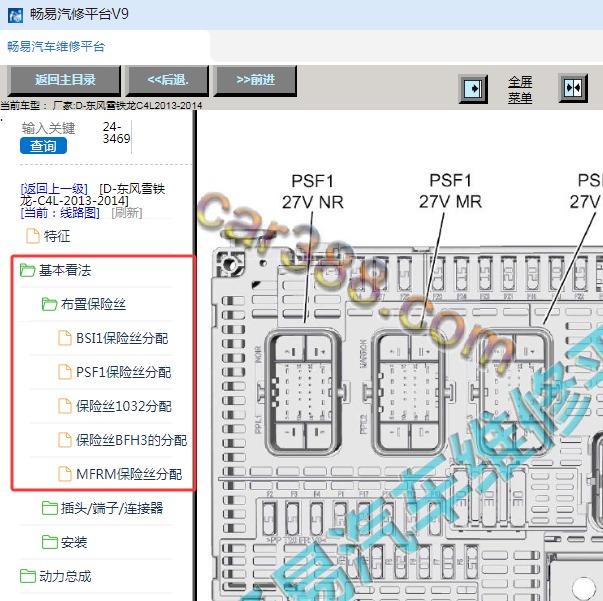Click the MFRM保险丝分配 page icon
This screenshot has height=601, width=603.
click(65, 474)
